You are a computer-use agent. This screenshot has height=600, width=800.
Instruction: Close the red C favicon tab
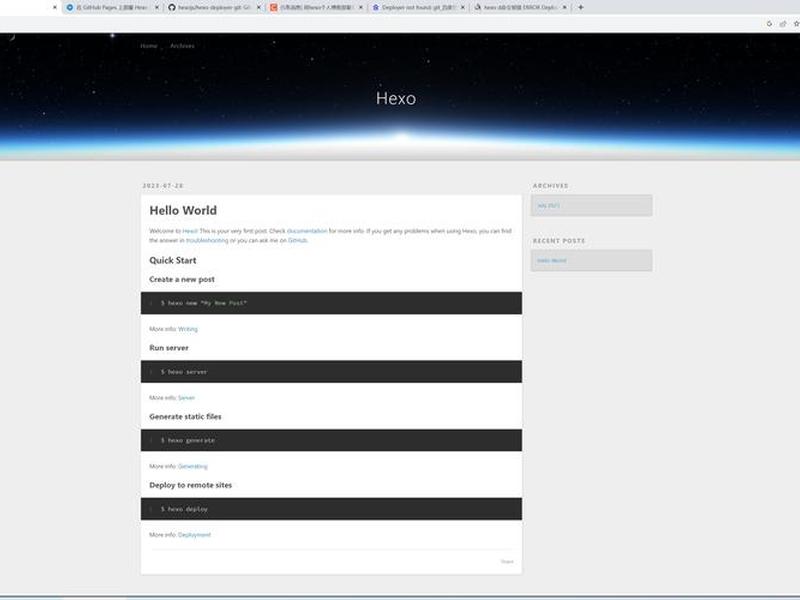361,7
